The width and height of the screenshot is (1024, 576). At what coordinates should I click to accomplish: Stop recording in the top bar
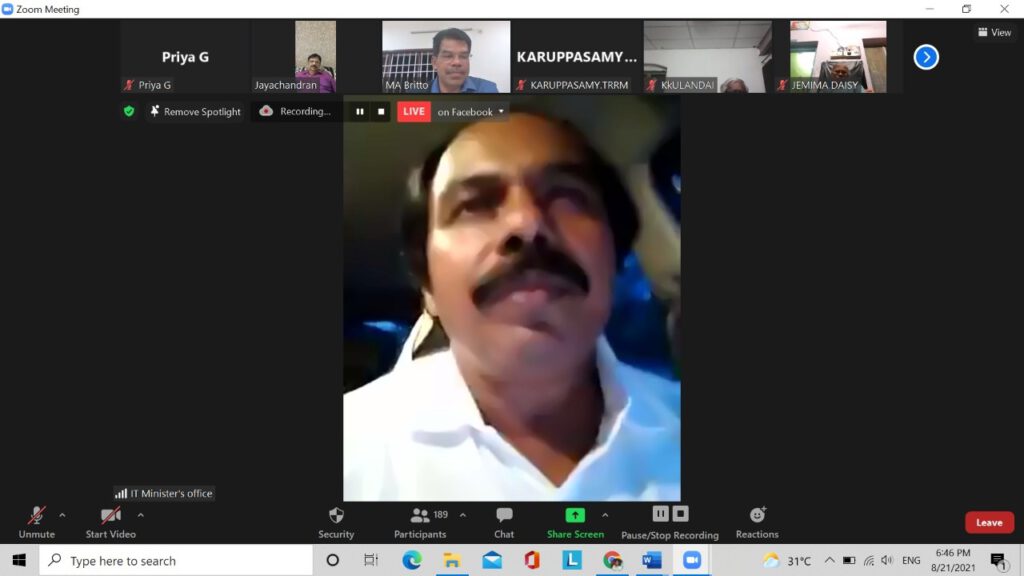pyautogui.click(x=381, y=112)
